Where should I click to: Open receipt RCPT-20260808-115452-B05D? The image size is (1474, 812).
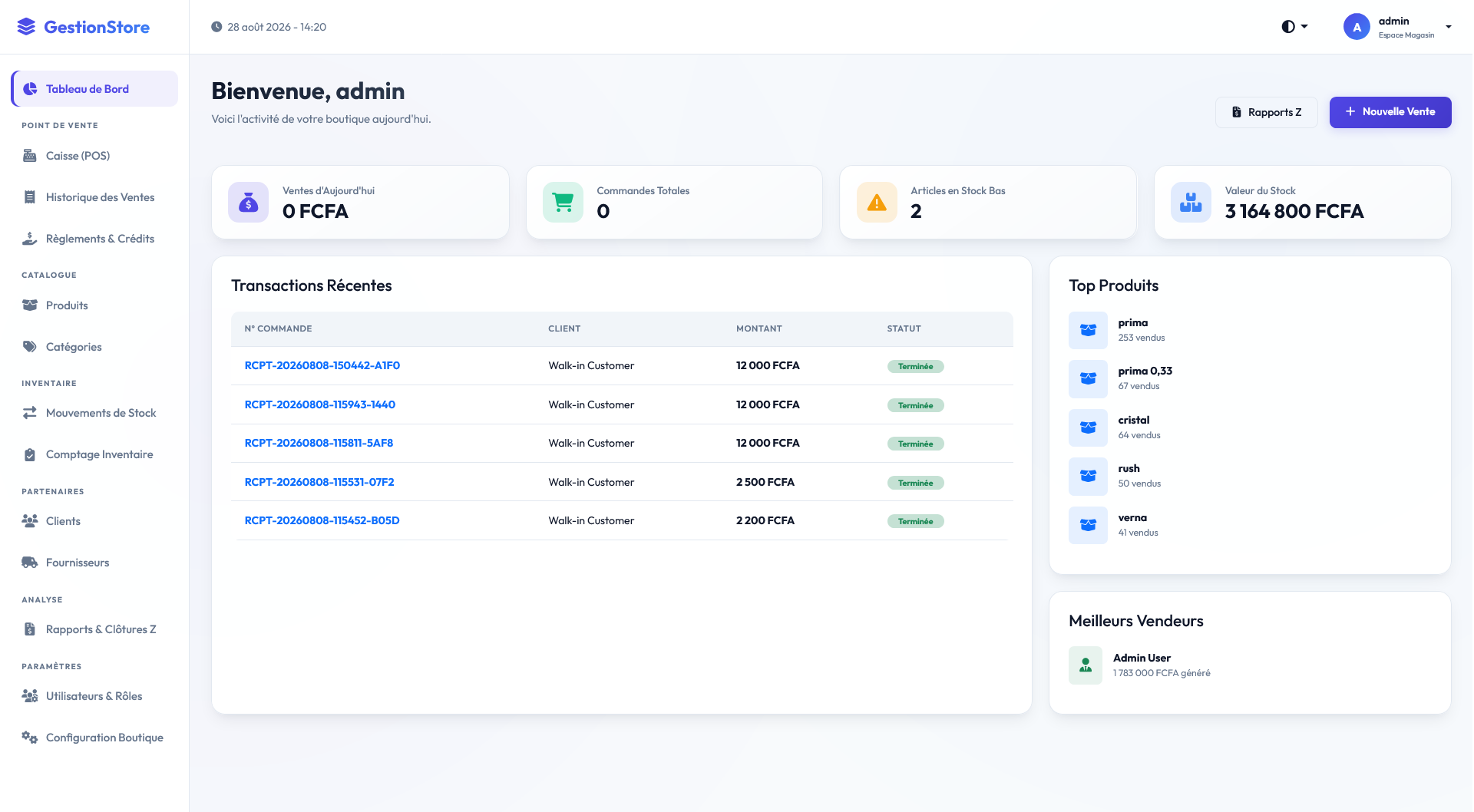point(322,521)
